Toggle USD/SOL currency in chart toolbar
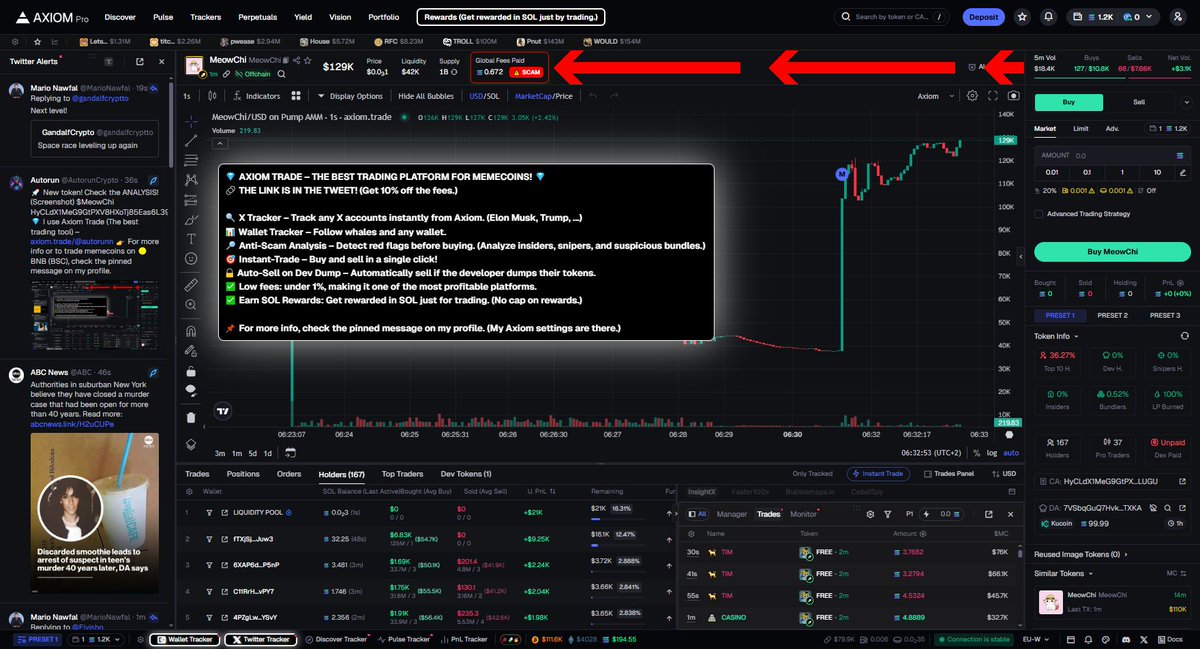Image resolution: width=1200 pixels, height=649 pixels. click(484, 96)
